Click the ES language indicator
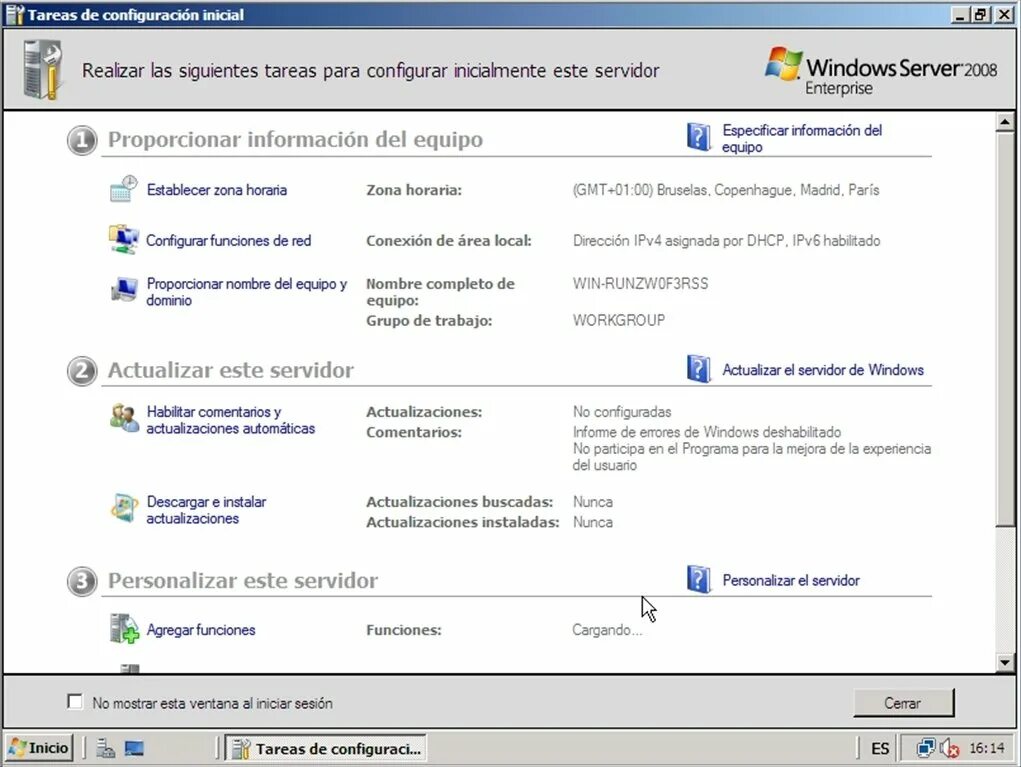The height and width of the screenshot is (767, 1021). (x=880, y=748)
